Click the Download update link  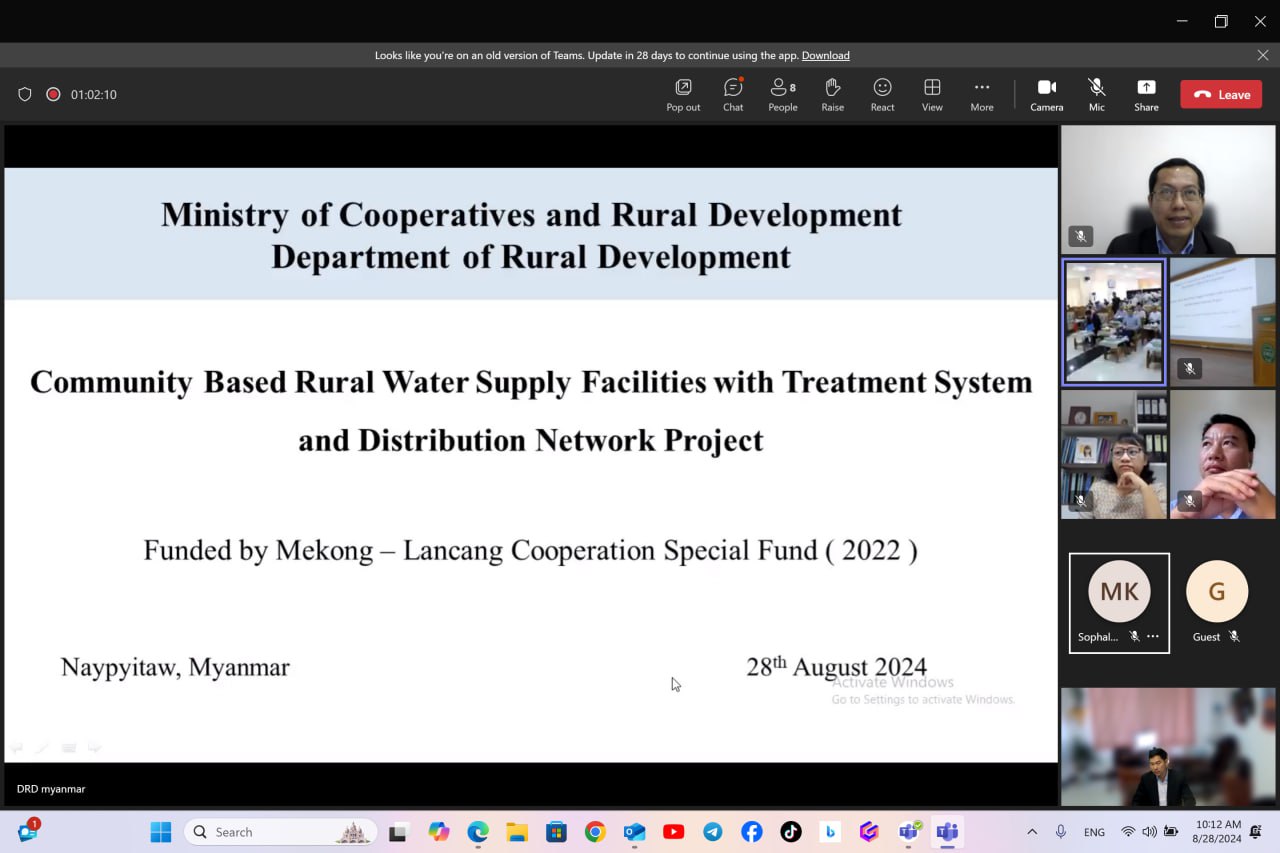coord(825,55)
